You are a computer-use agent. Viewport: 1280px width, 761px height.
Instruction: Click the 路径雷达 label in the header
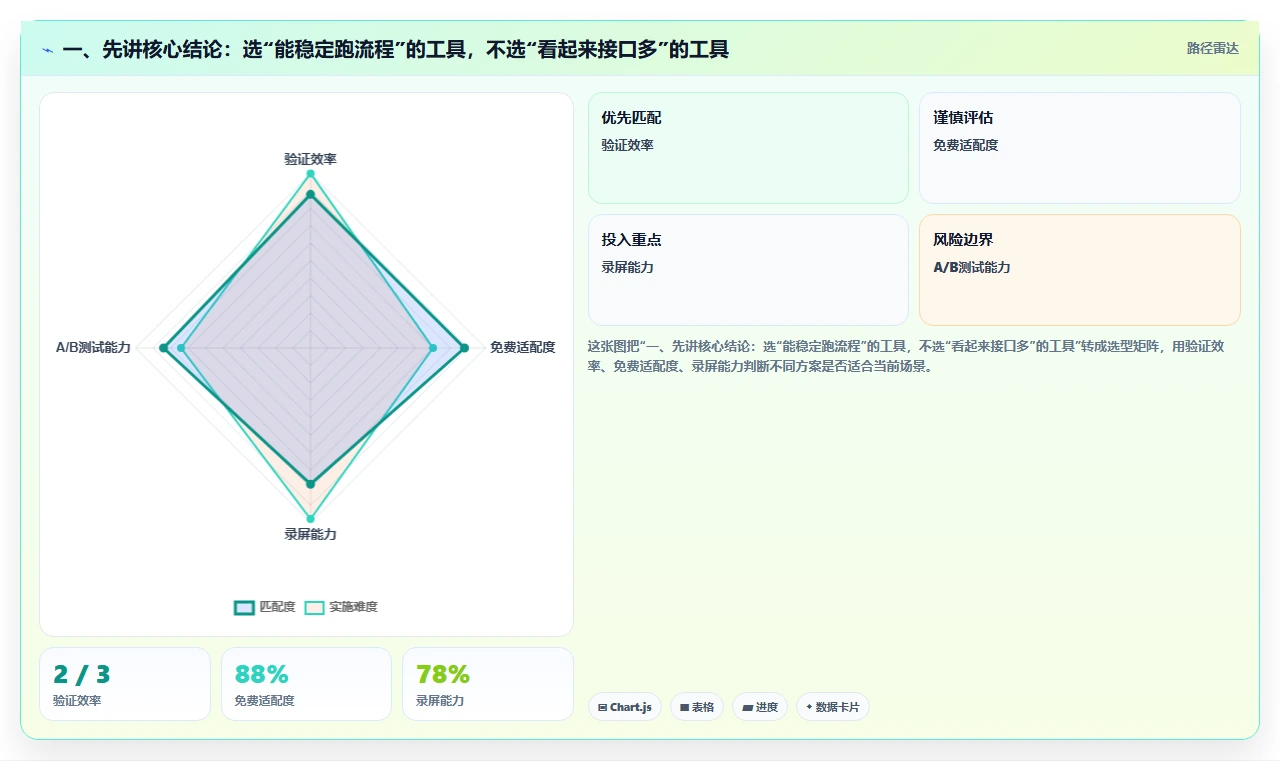[1212, 48]
